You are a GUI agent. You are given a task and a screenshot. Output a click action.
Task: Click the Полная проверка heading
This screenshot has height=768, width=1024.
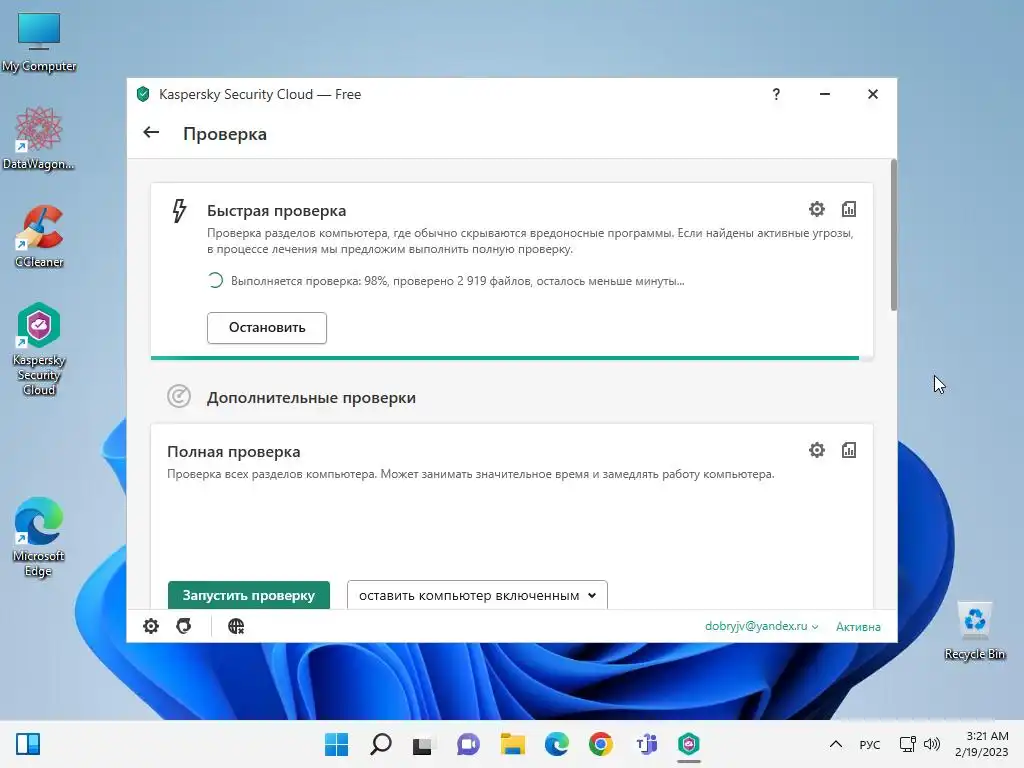(234, 452)
